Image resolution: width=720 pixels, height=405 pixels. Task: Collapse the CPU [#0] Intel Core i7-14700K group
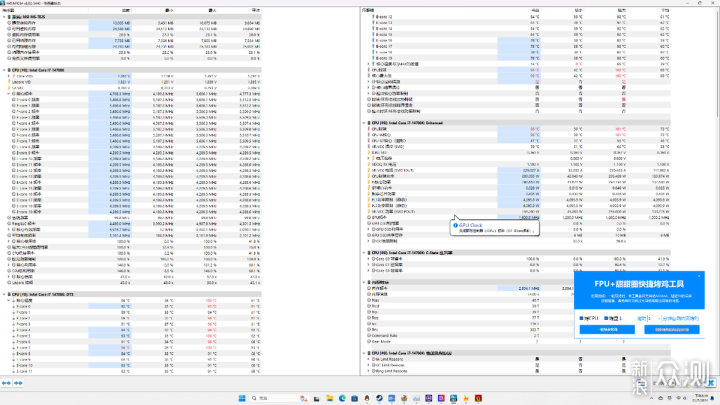tap(4, 70)
